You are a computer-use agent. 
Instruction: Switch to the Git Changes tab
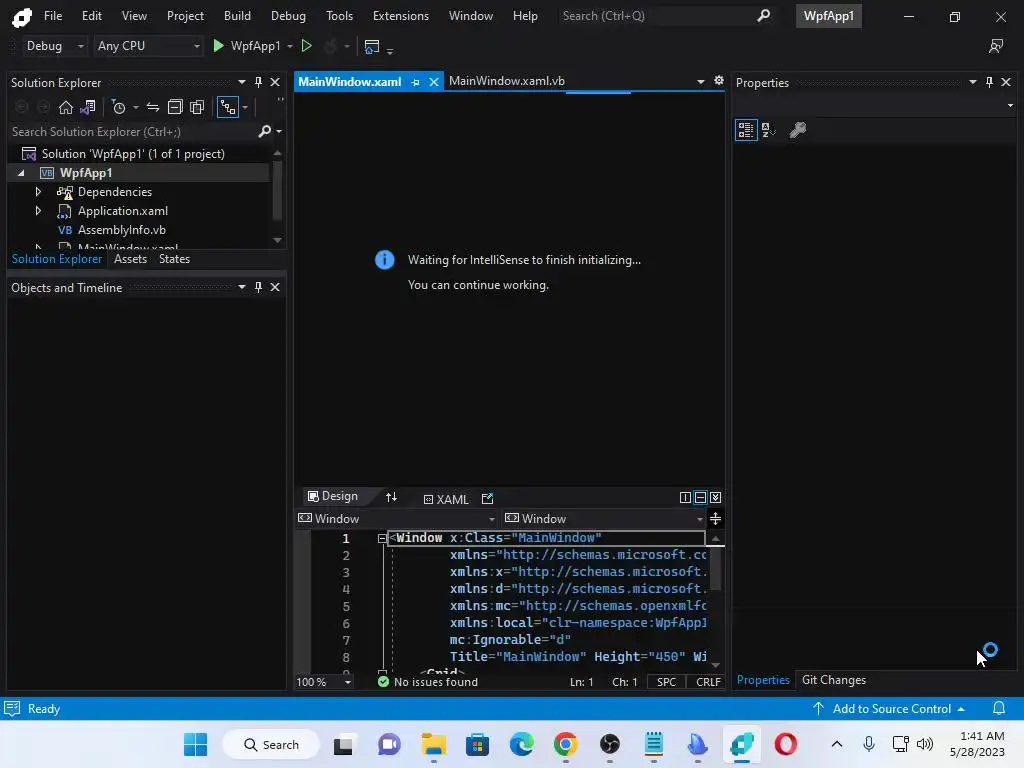834,680
